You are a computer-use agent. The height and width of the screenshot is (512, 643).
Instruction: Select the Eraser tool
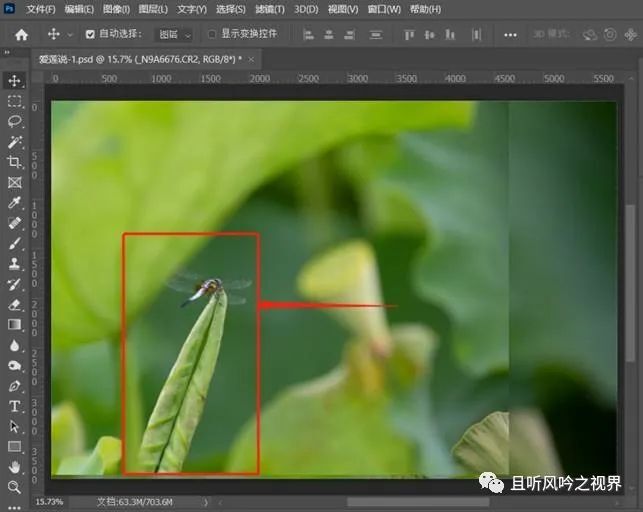[14, 304]
